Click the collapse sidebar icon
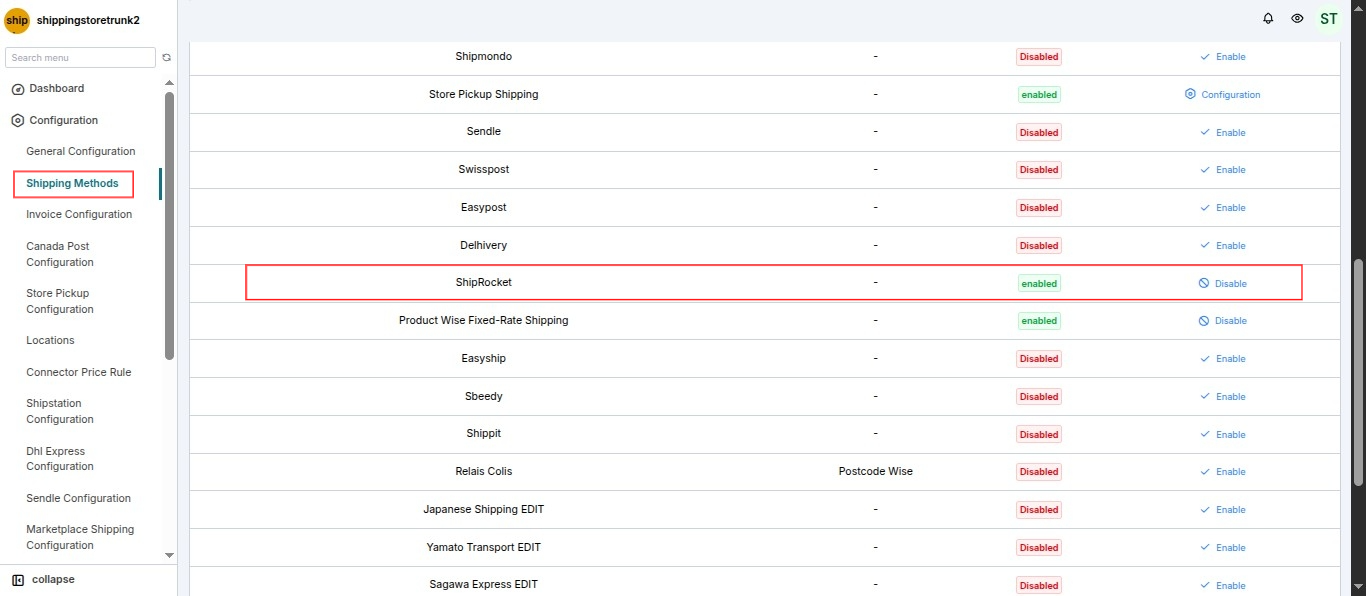The height and width of the screenshot is (596, 1366). tap(18, 580)
